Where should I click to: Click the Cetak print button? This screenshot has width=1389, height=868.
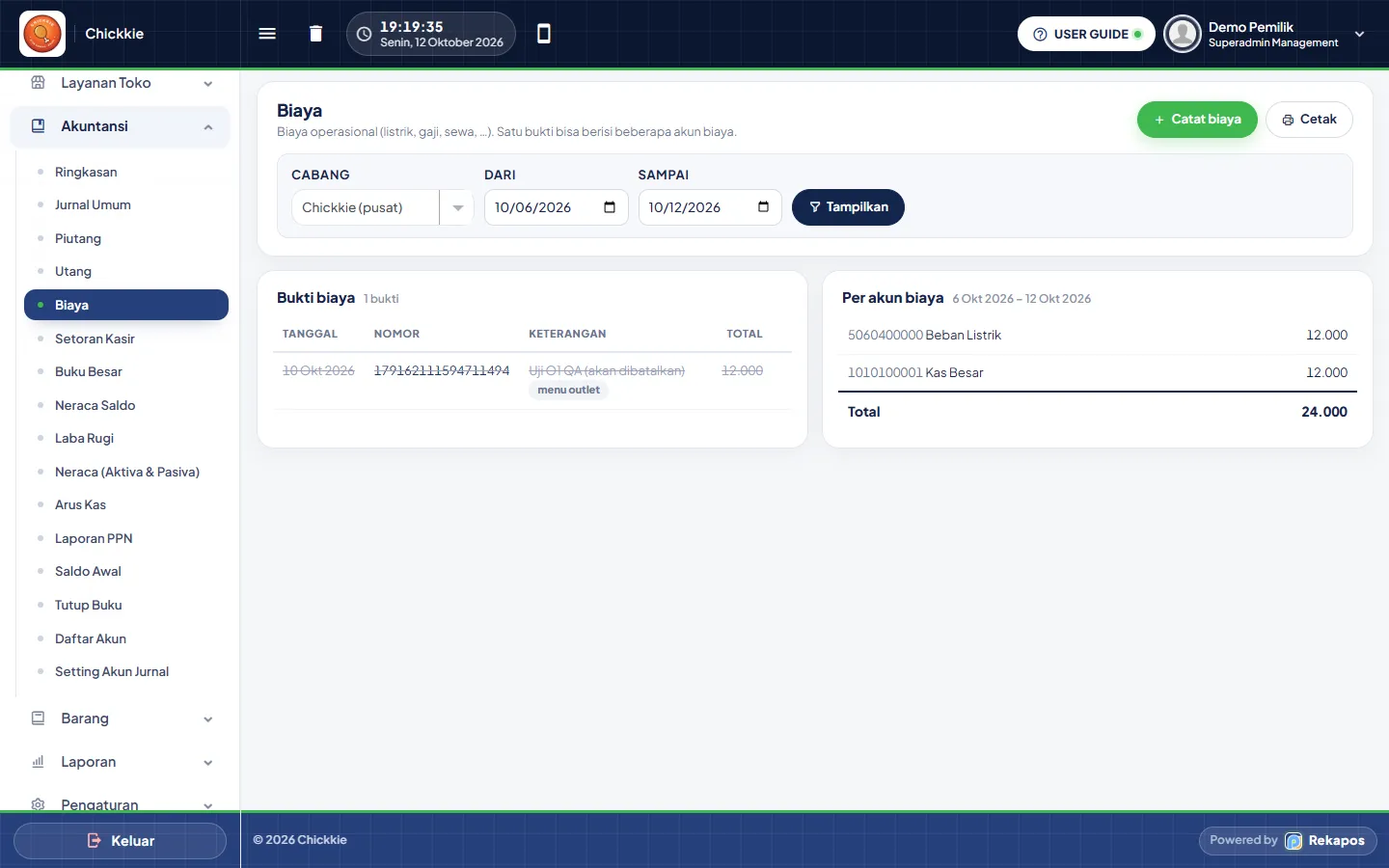tap(1309, 120)
